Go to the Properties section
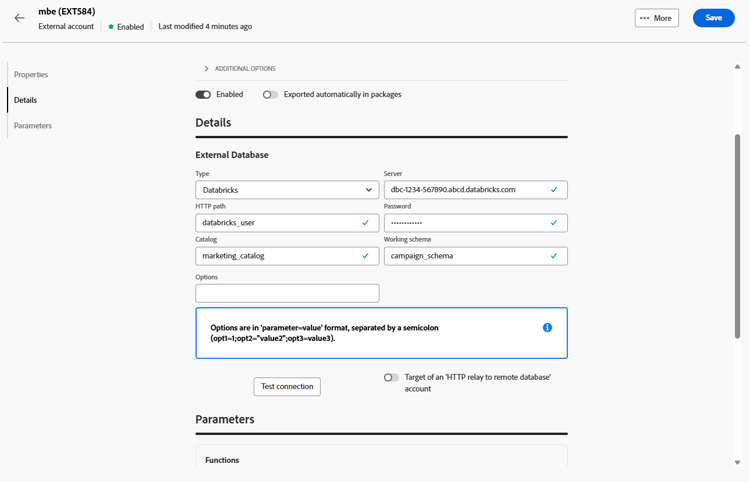The height and width of the screenshot is (482, 750). pyautogui.click(x=31, y=75)
